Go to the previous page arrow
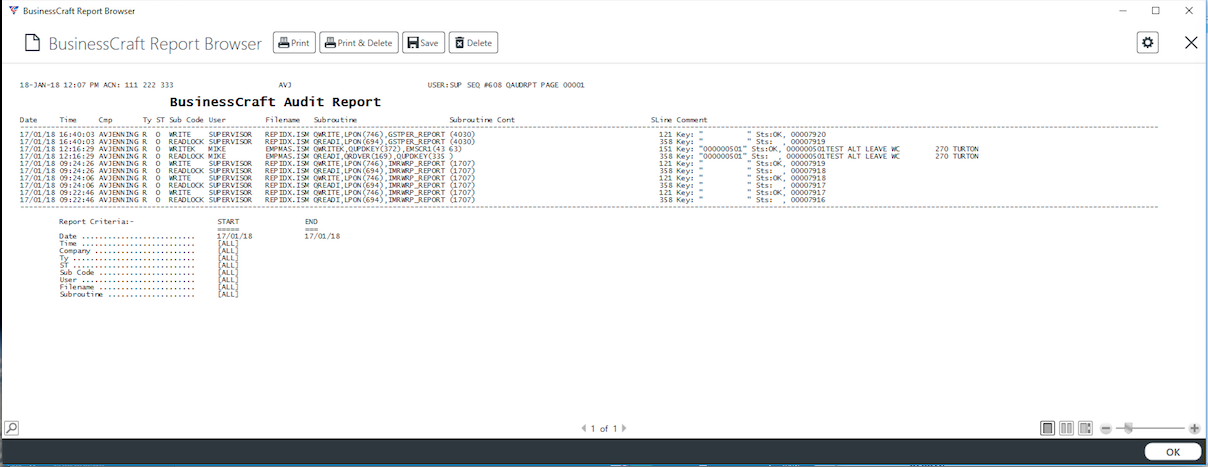1208x467 pixels. [x=584, y=428]
